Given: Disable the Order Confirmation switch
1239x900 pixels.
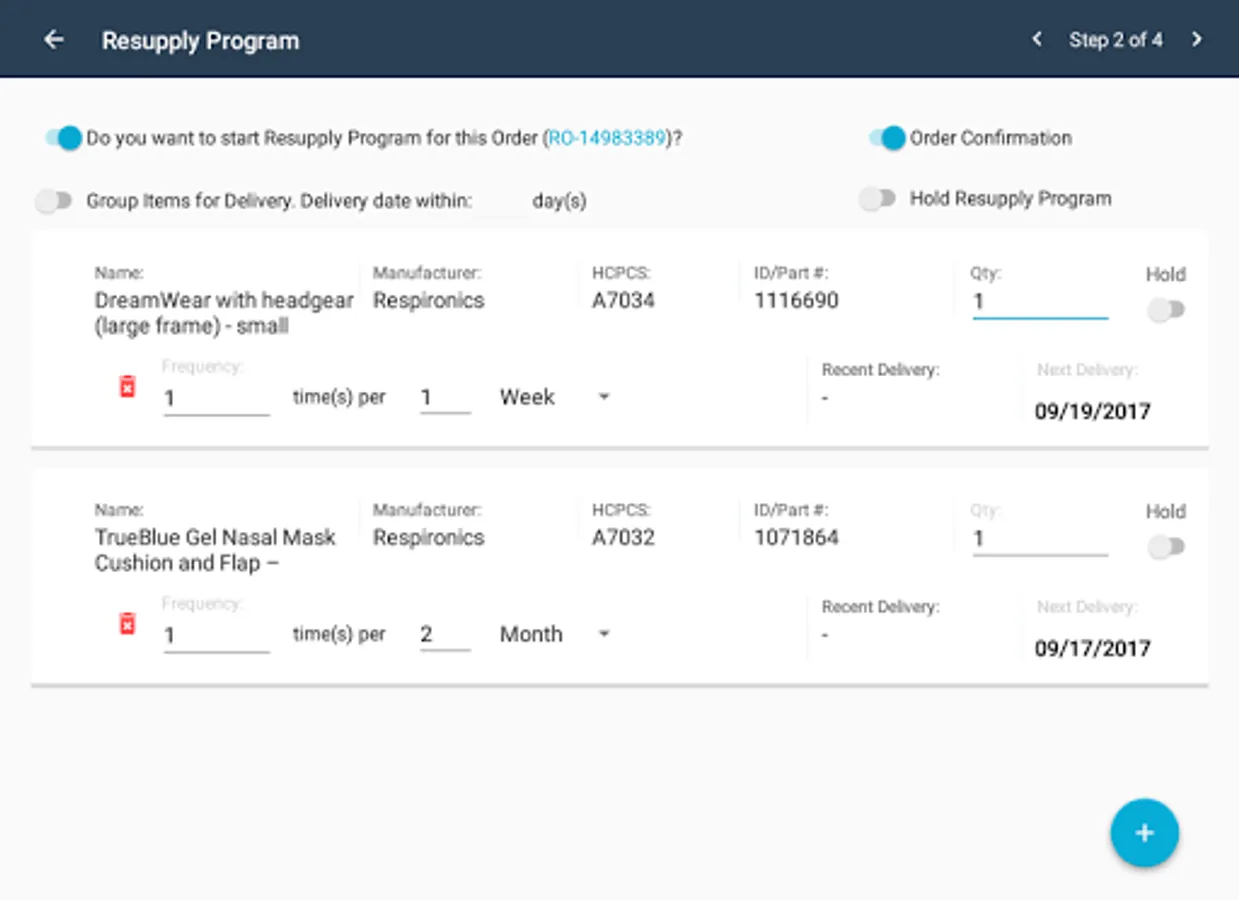Looking at the screenshot, I should tap(886, 138).
